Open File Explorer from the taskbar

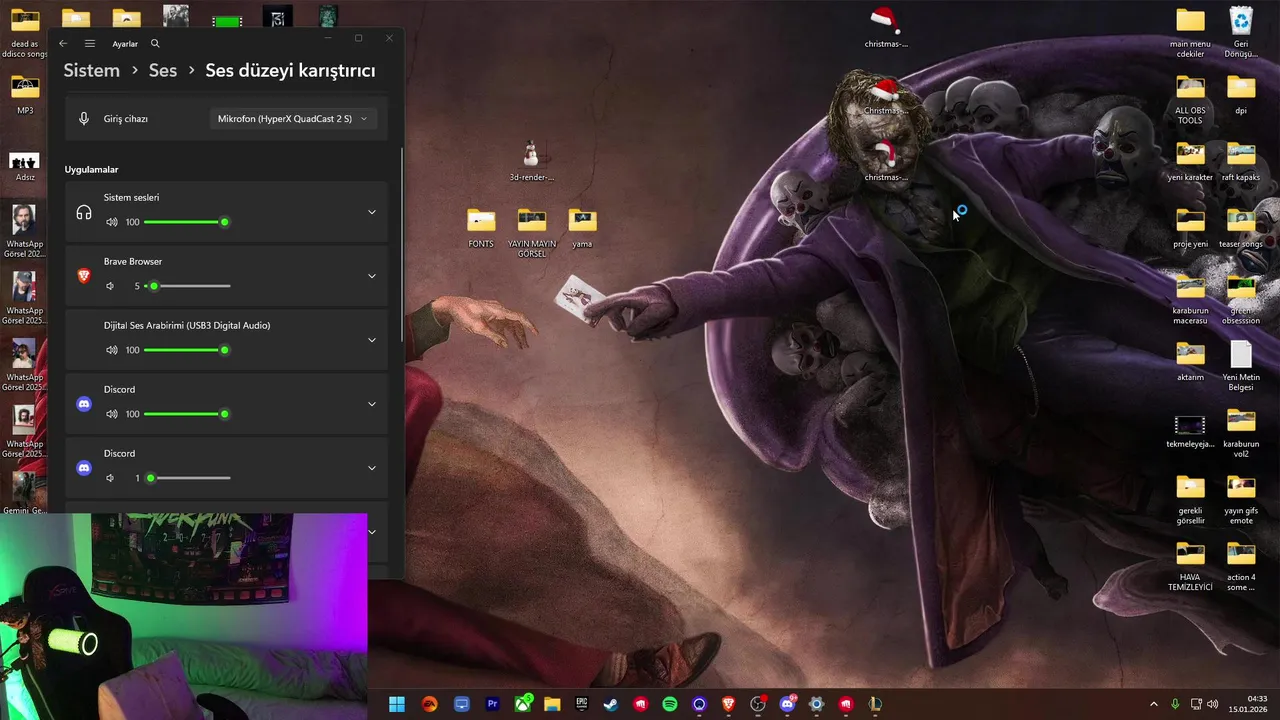(552, 704)
